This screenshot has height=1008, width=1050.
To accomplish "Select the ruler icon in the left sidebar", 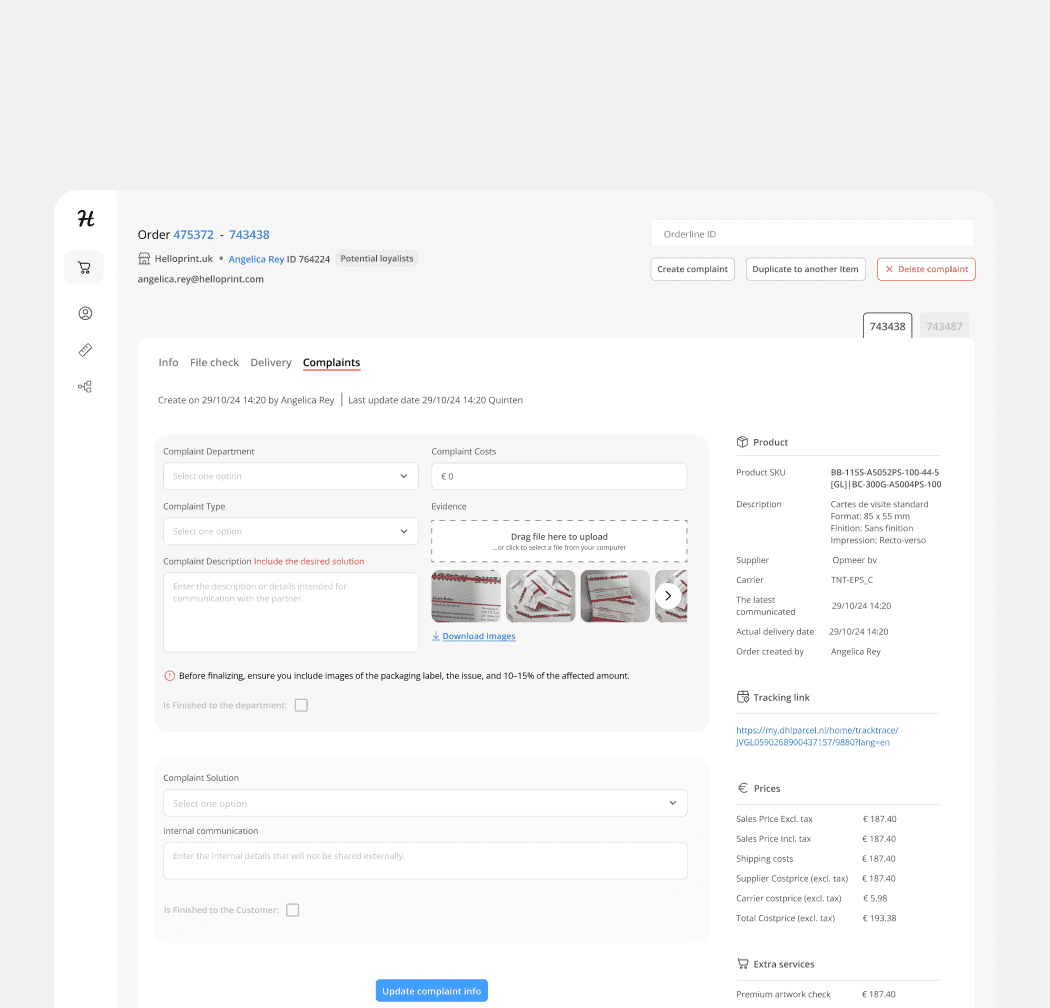I will (x=84, y=350).
